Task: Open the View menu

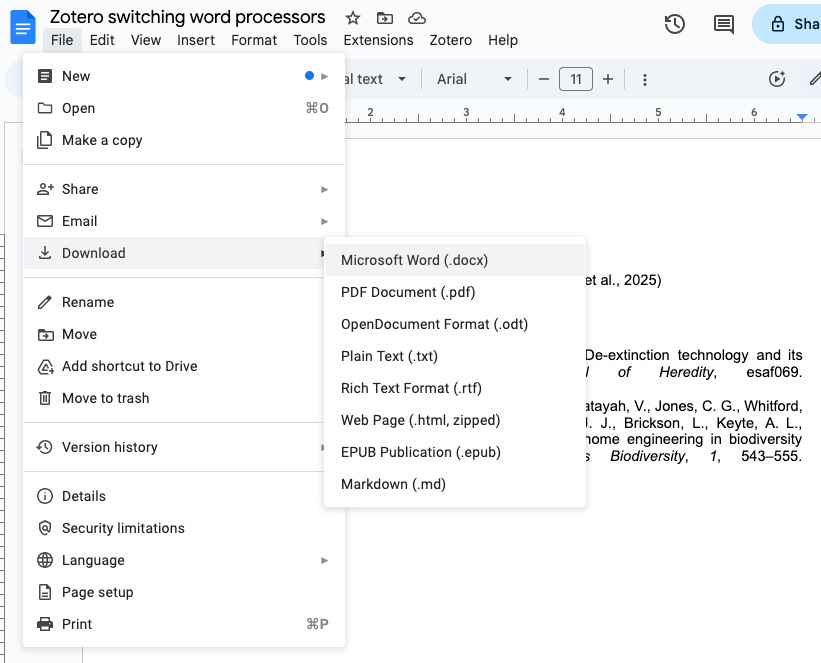Action: 146,40
